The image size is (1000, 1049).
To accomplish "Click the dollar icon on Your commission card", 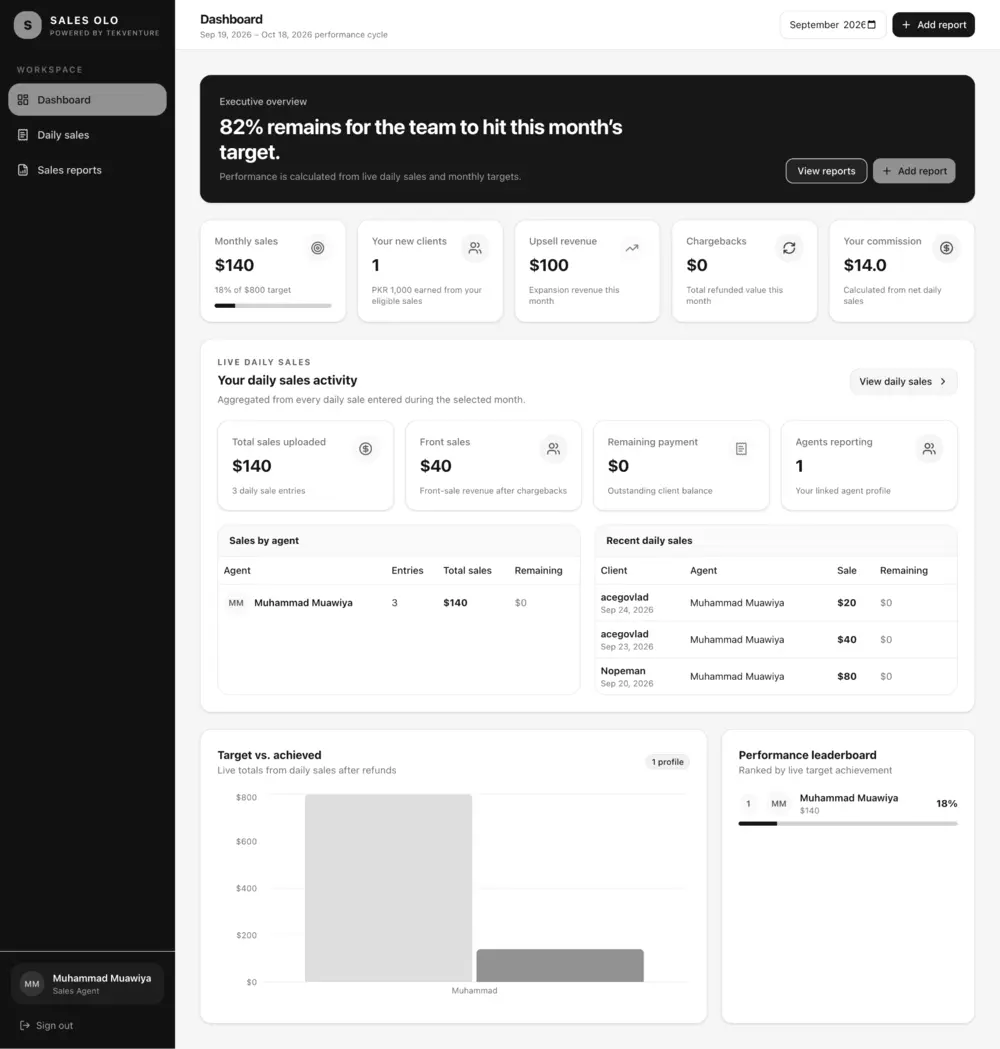I will click(x=946, y=248).
